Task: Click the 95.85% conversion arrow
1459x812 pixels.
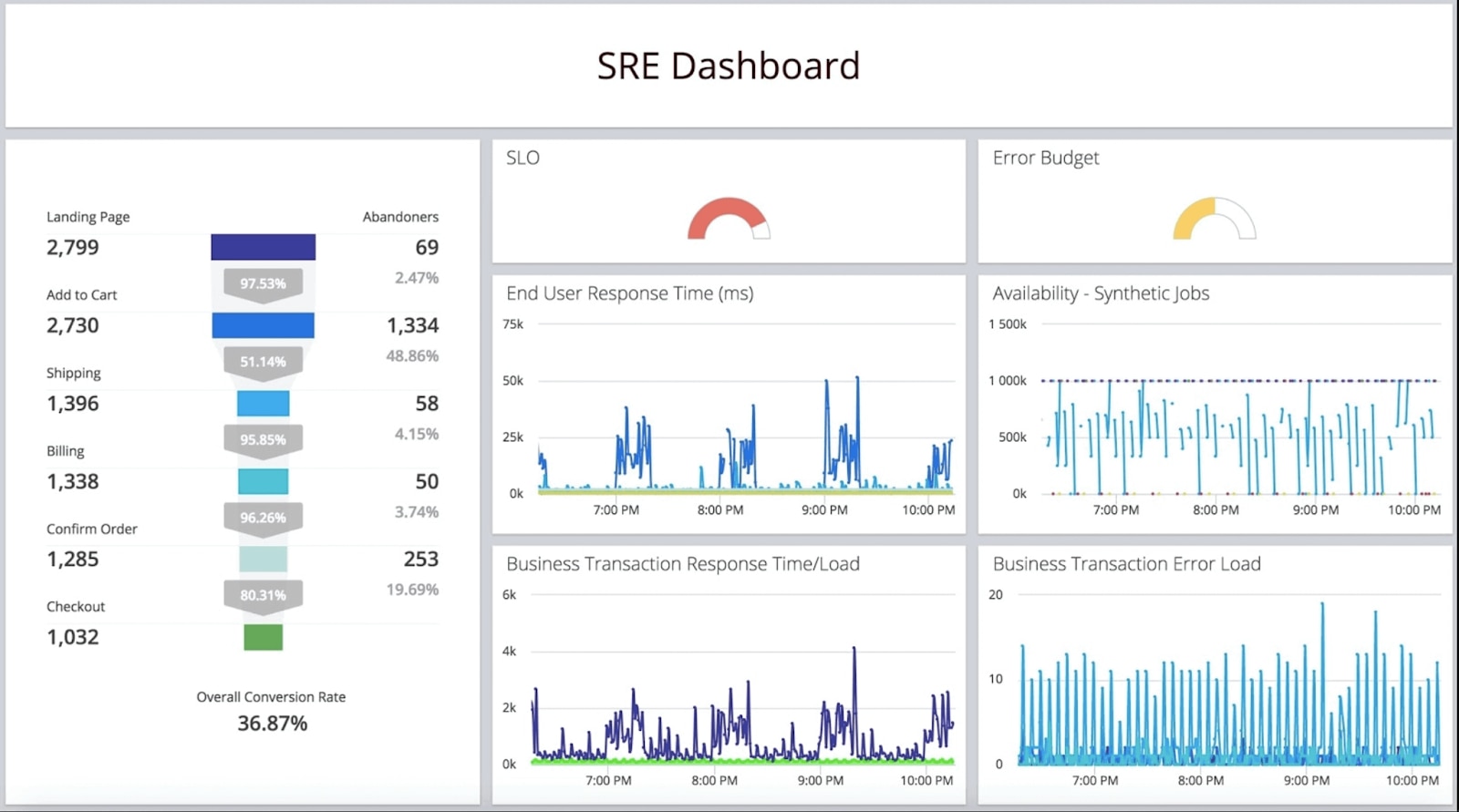Action: click(264, 440)
